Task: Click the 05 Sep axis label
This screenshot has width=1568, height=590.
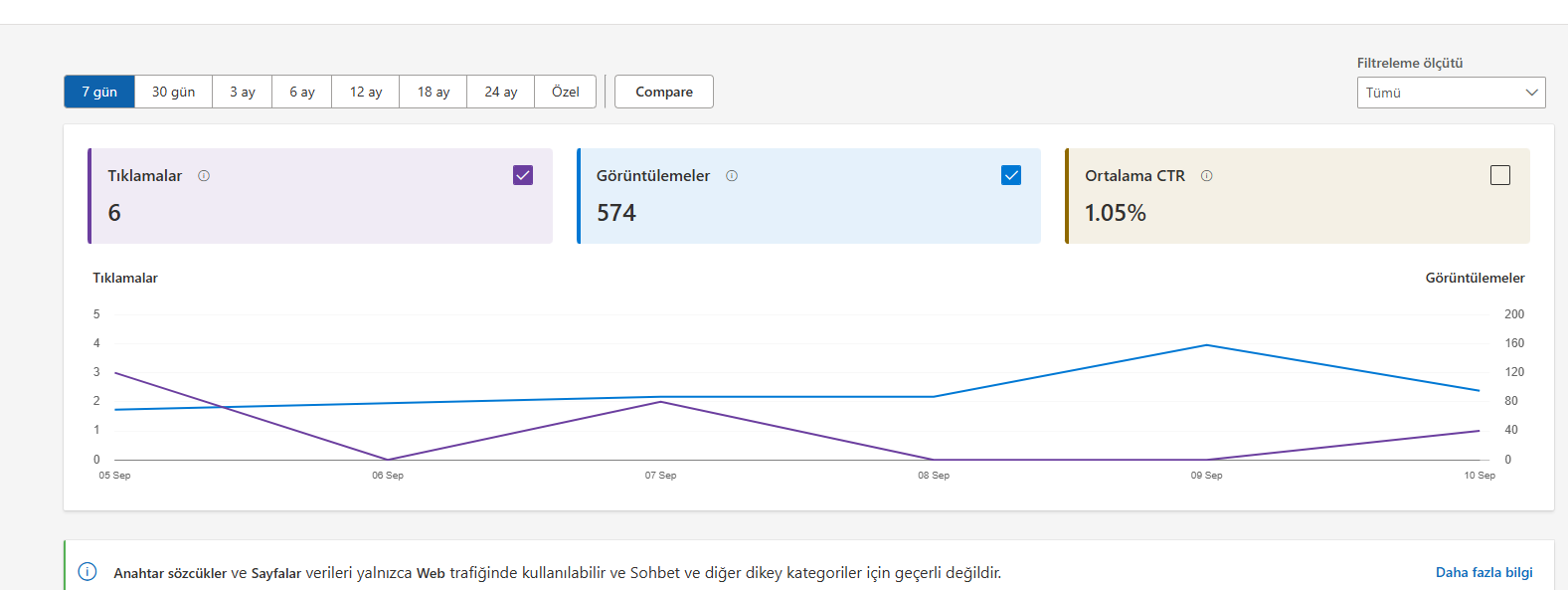Action: click(114, 476)
